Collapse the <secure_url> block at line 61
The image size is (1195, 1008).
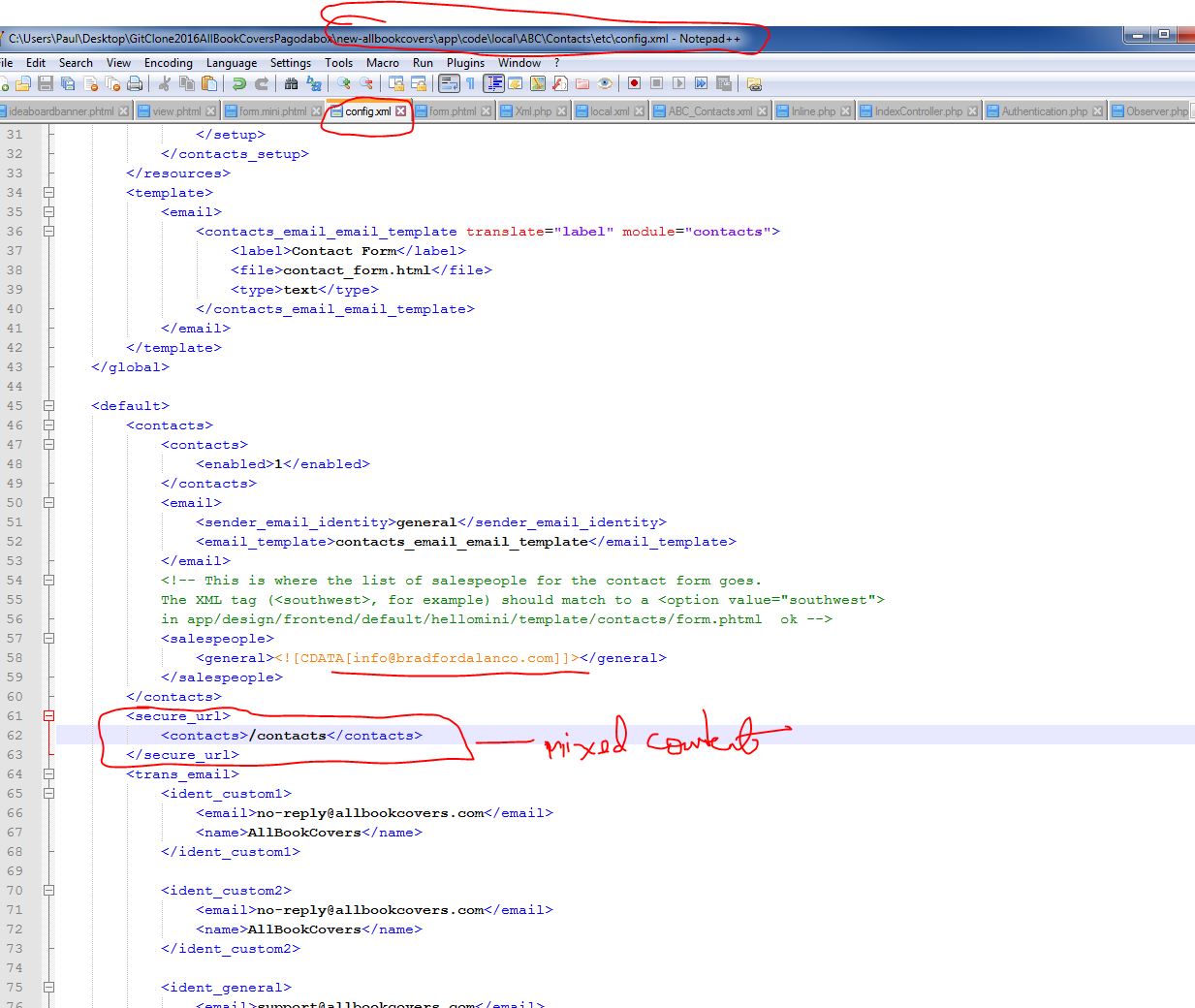coord(48,715)
